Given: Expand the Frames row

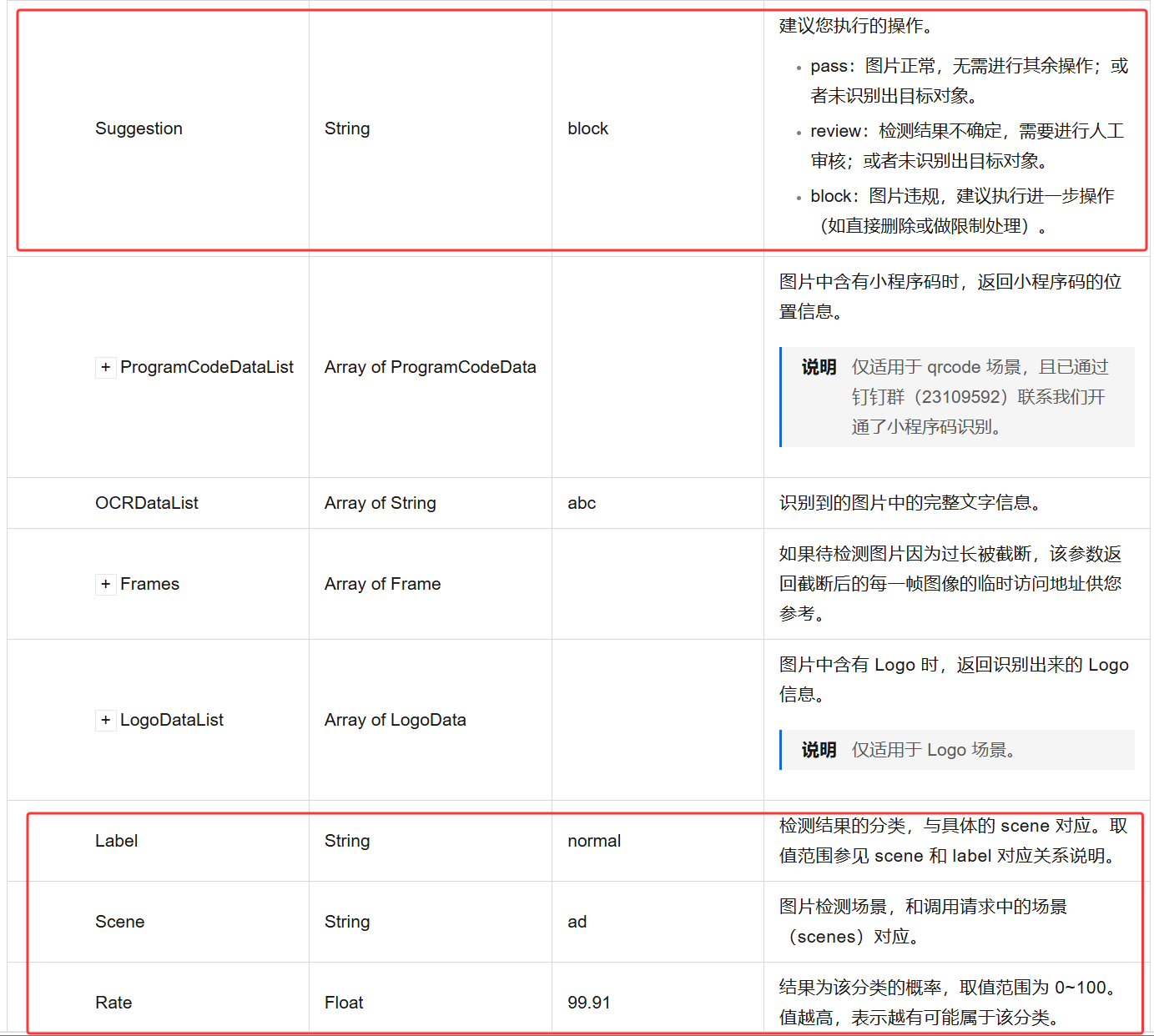Looking at the screenshot, I should 105,584.
